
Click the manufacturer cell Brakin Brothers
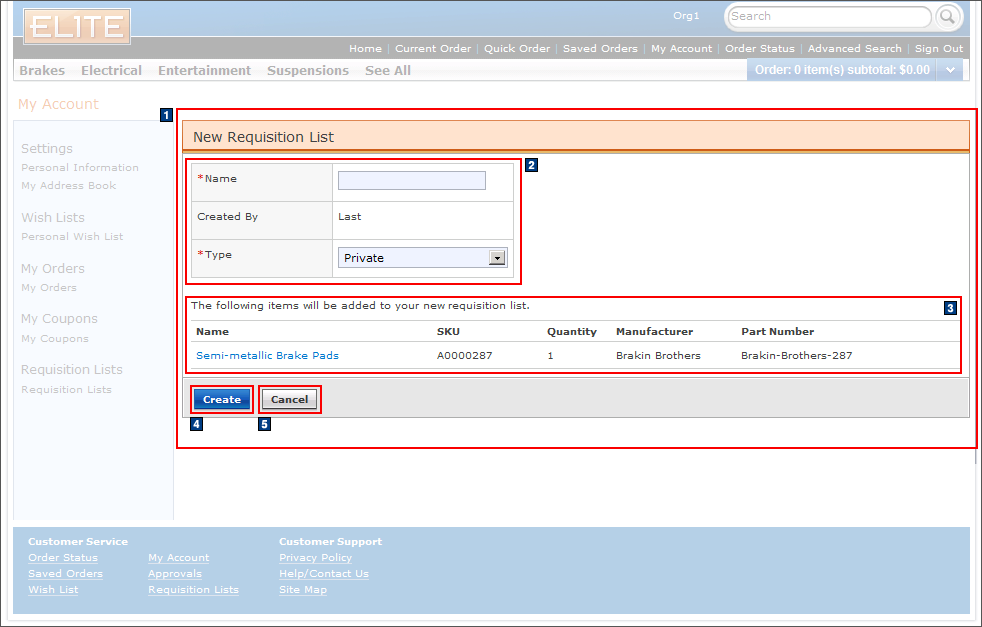coord(658,355)
